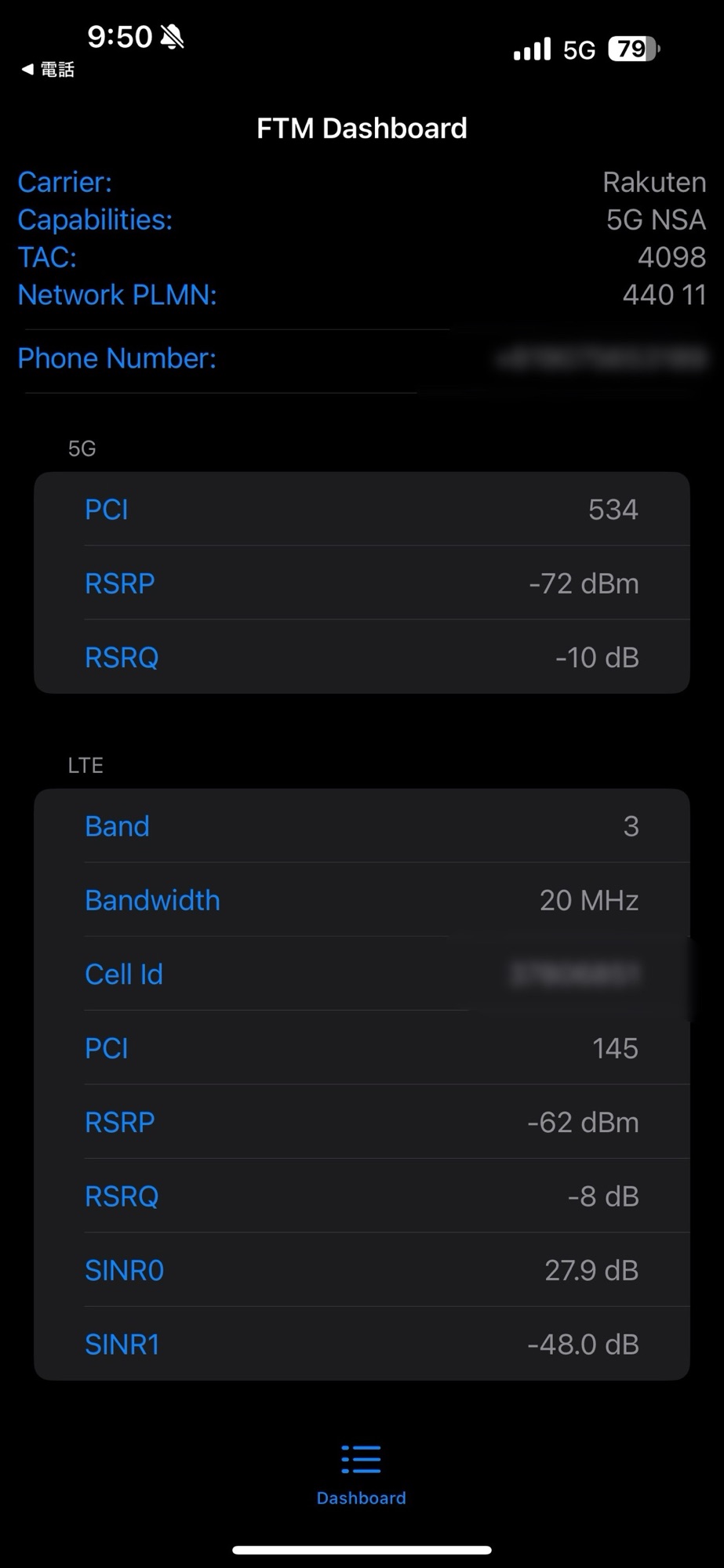Tap the cellular signal bars icon
Viewport: 724px width, 1568px height.
tap(532, 50)
